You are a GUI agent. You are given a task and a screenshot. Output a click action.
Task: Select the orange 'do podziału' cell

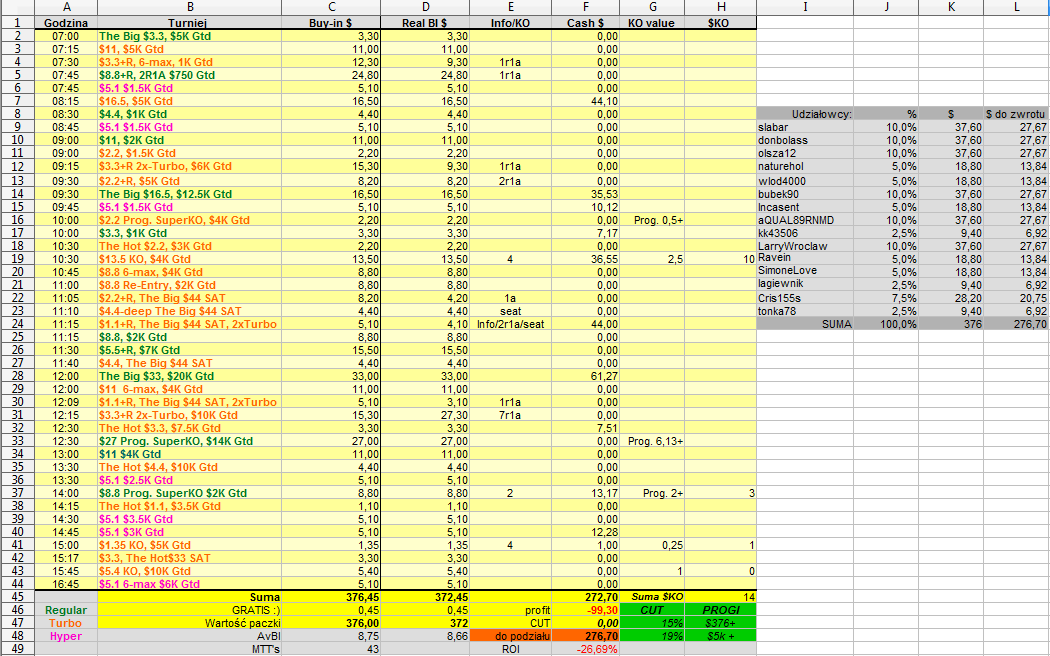pos(510,636)
